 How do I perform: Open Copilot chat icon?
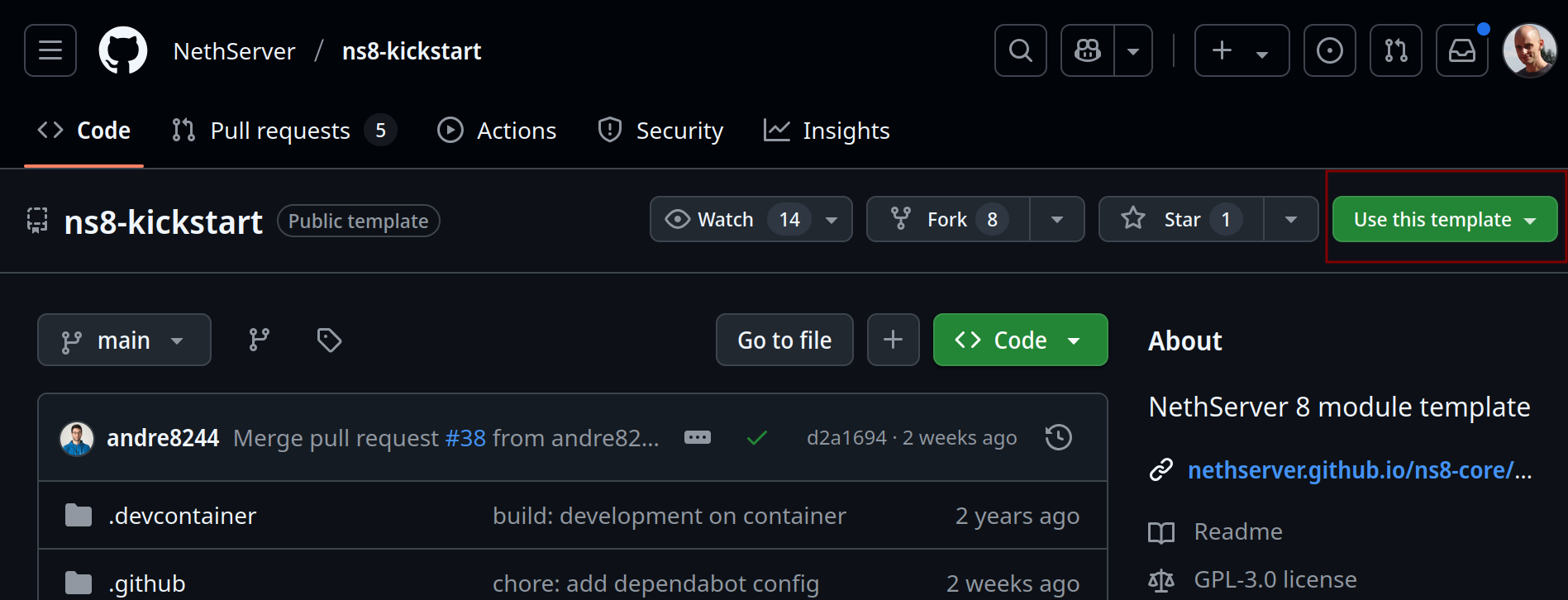[1088, 50]
